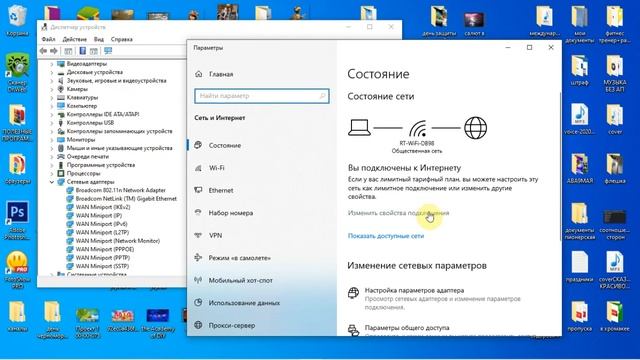Click the globe Internet icon in network diagram
640x360 pixels.
coord(476,128)
